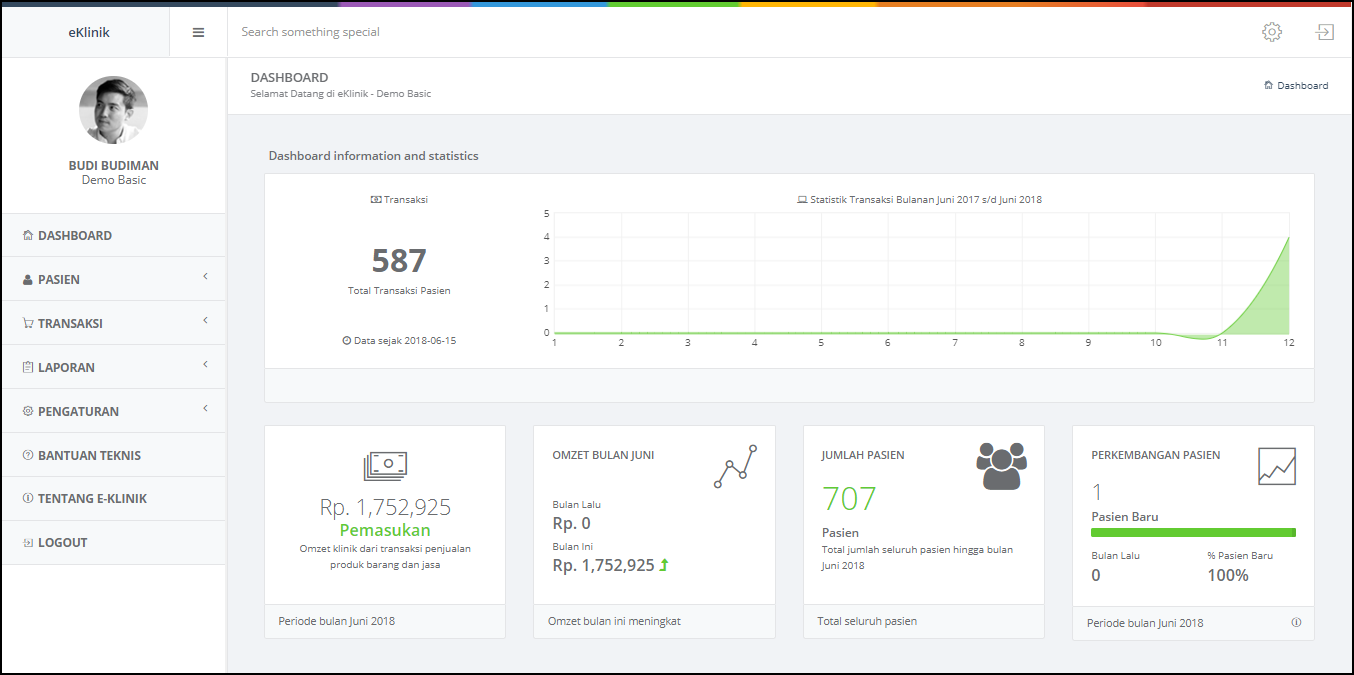Click the clipboard icon beside LAPORAN
The height and width of the screenshot is (675, 1354).
tap(28, 368)
